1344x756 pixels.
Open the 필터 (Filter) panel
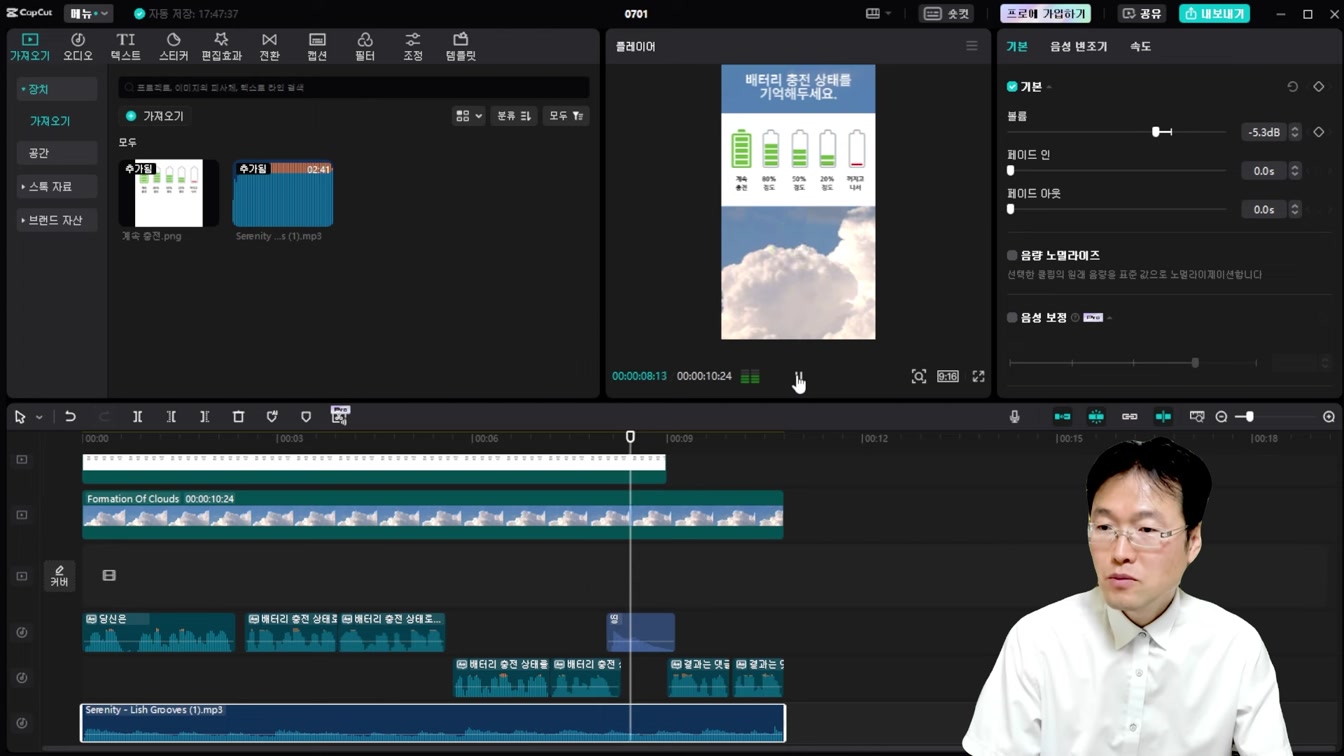(365, 46)
